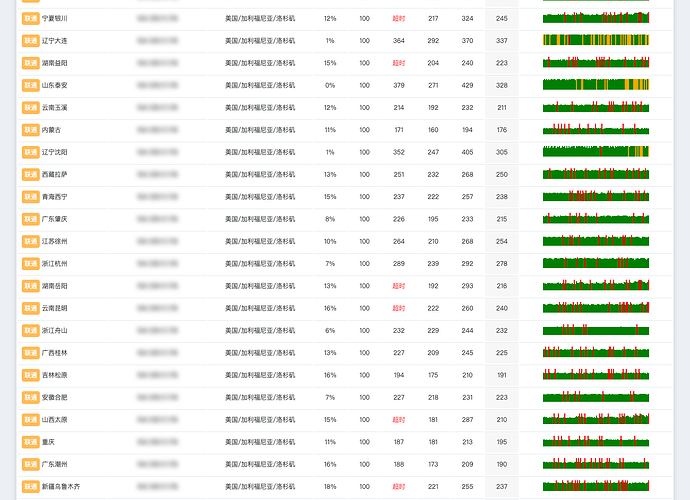The height and width of the screenshot is (500, 690).
Task: Click the red 超时 in 湖南益阳 row
Action: click(399, 63)
